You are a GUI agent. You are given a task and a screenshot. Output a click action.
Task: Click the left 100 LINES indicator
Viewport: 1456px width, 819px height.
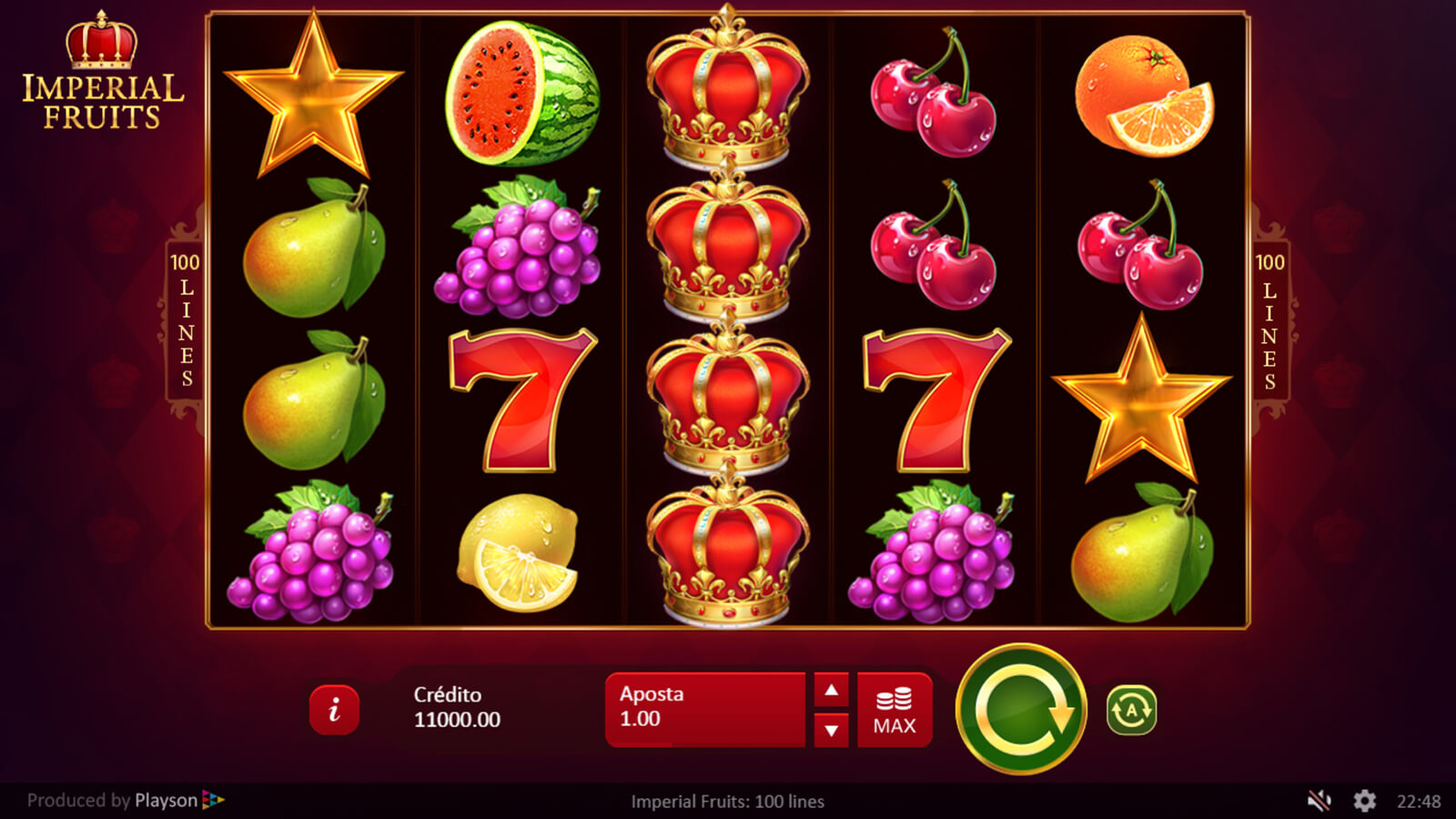pos(185,320)
